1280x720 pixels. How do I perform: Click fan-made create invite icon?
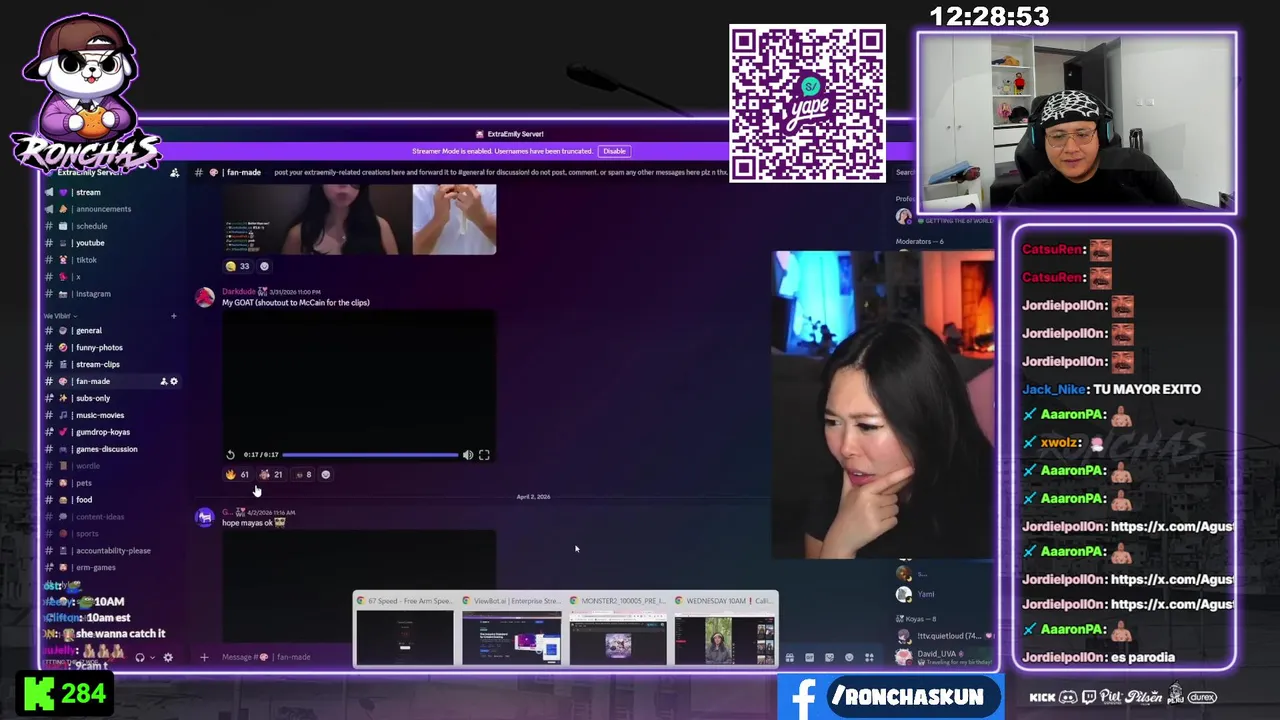164,381
